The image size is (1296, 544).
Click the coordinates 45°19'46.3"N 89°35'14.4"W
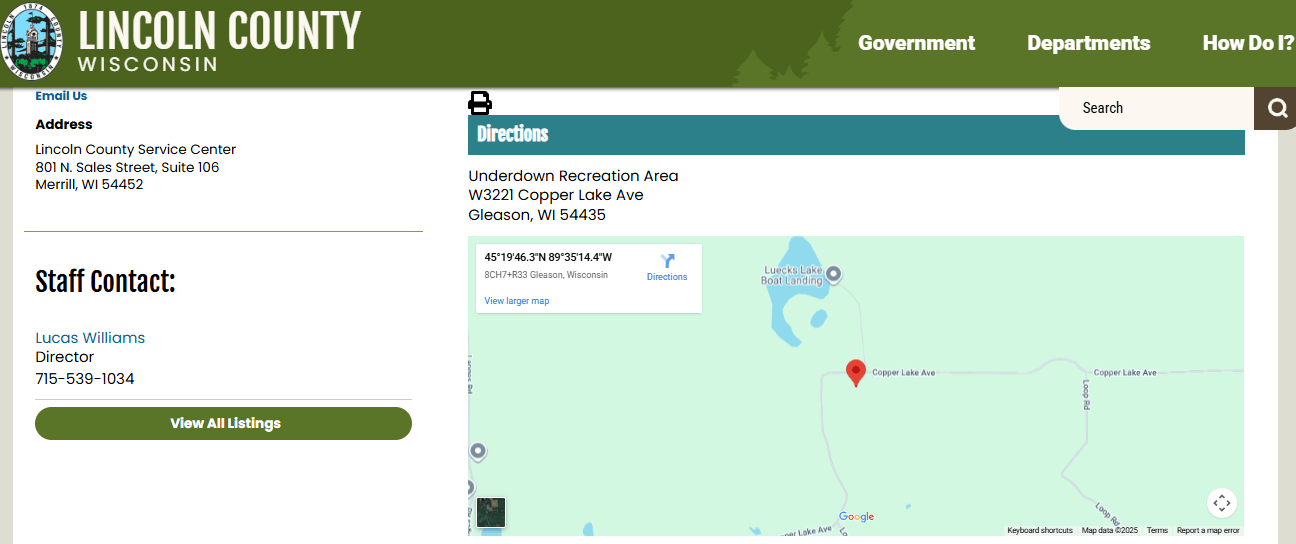[x=548, y=257]
